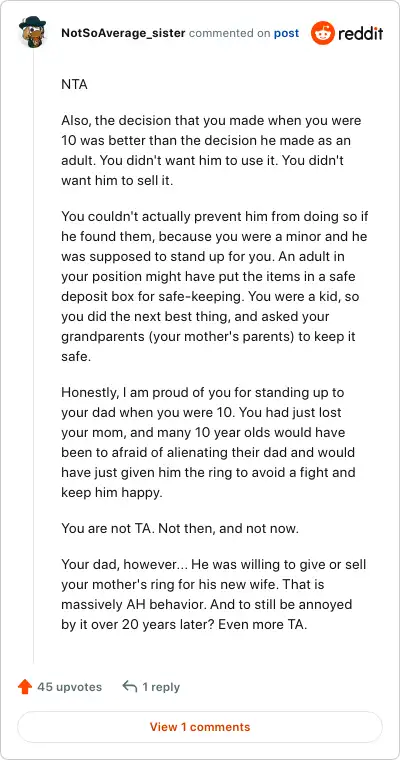Open the reddit wordmark next to the logo
This screenshot has height=760, width=400.
361,33
